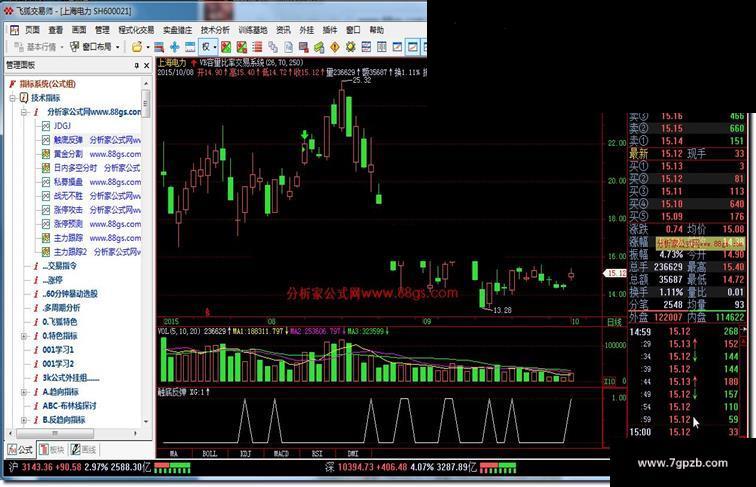Screen dimensions: 756x487
Task: Expand the 0.特色指标 group
Action: (24, 336)
